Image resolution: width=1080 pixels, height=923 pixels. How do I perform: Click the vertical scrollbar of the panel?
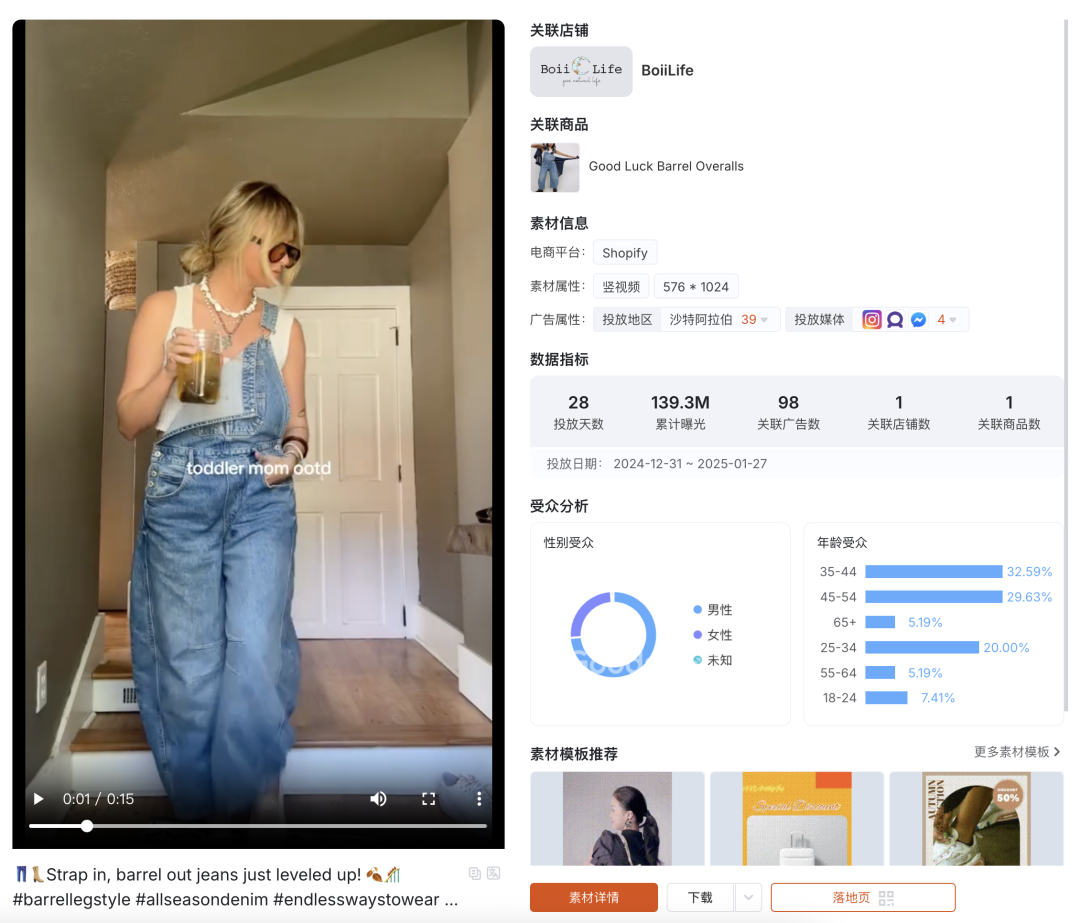point(1066,365)
